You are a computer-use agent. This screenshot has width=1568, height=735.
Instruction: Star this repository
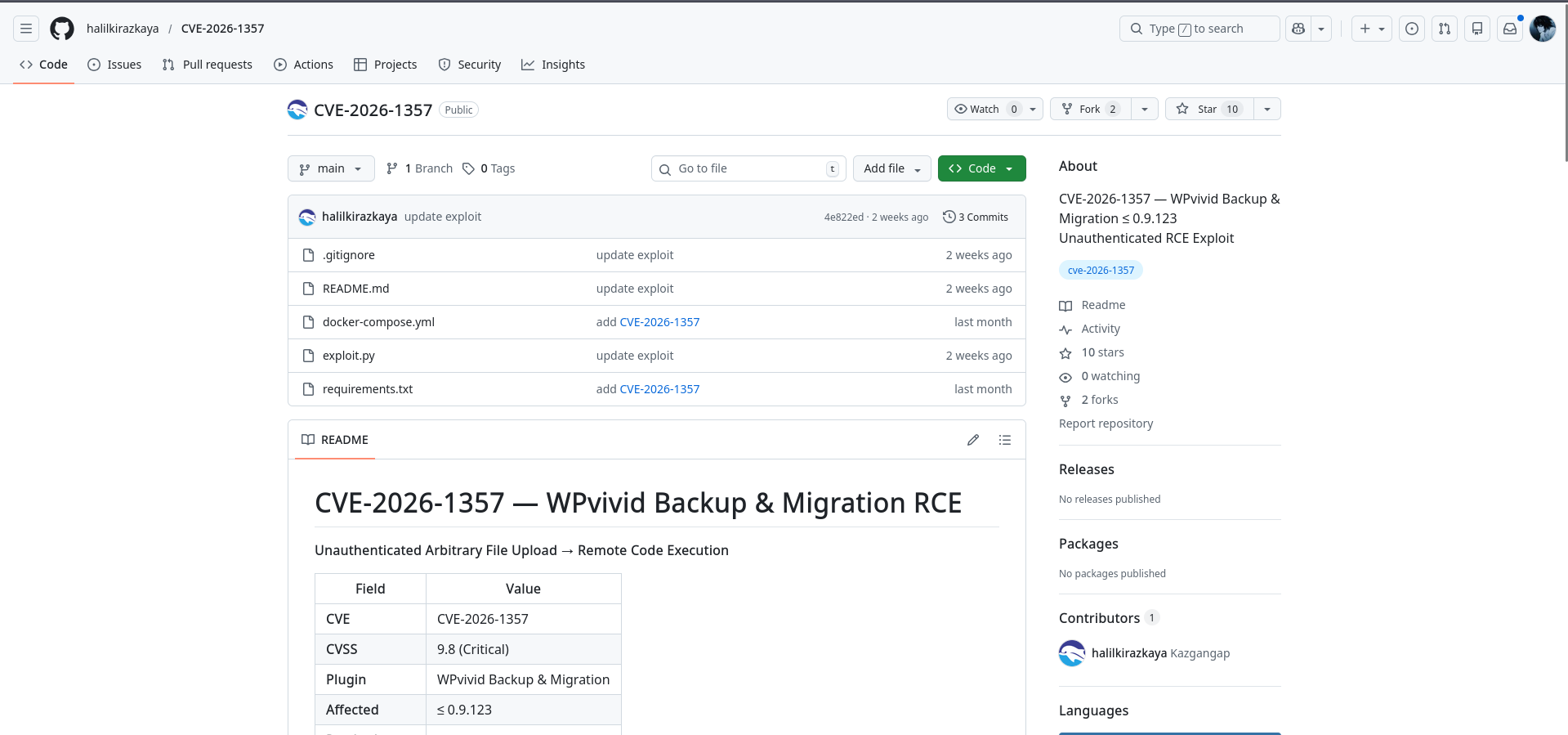pos(1208,109)
